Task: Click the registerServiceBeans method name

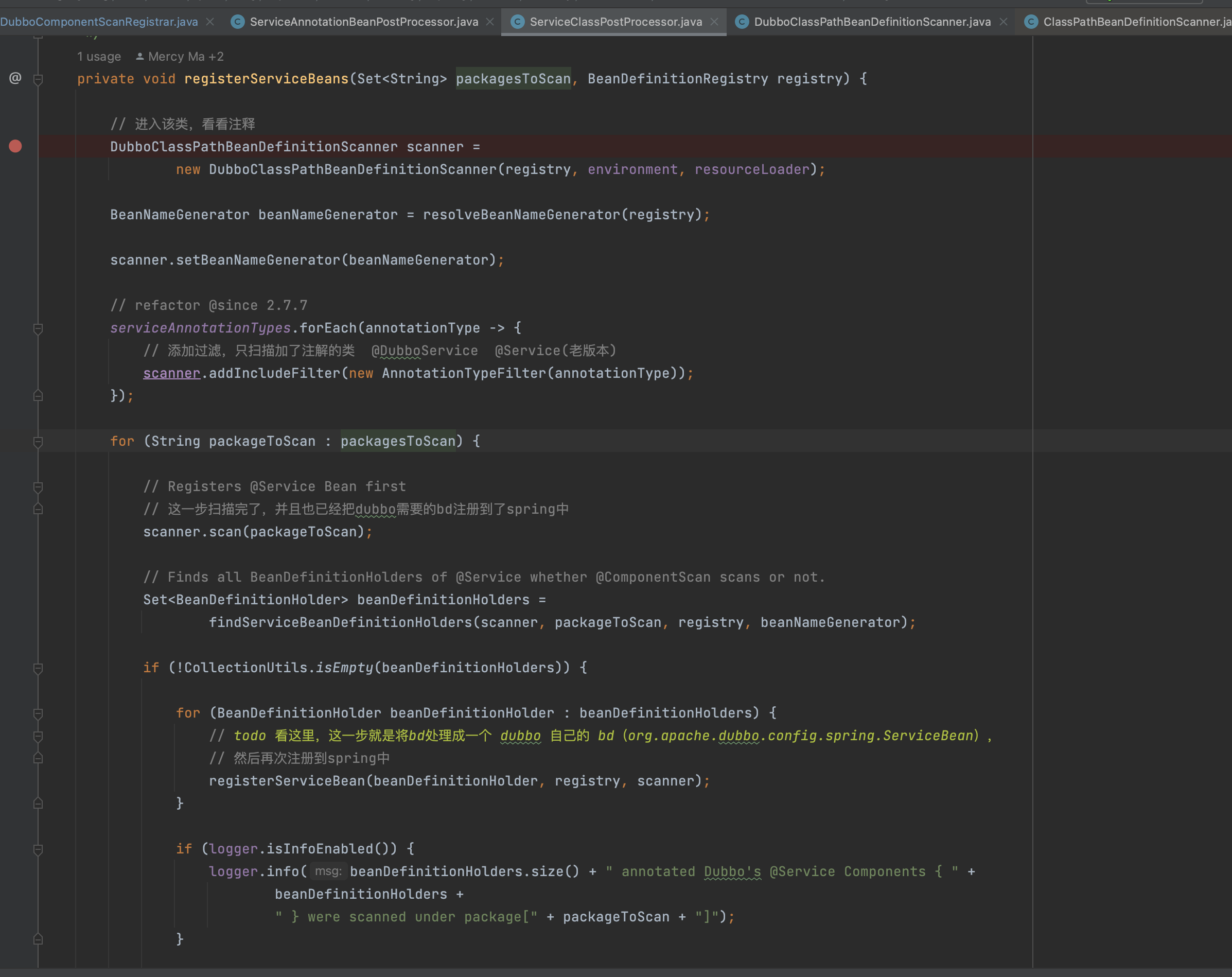Action: pyautogui.click(x=266, y=79)
